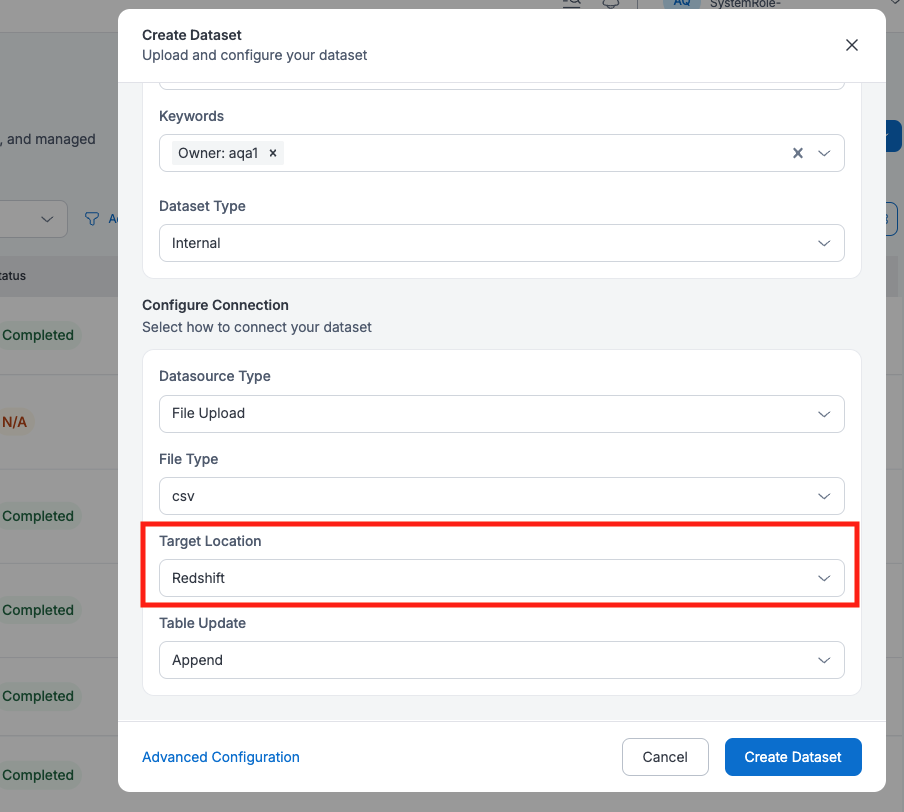Click the Create Dataset button
Viewport: 904px width, 812px height.
pos(793,757)
